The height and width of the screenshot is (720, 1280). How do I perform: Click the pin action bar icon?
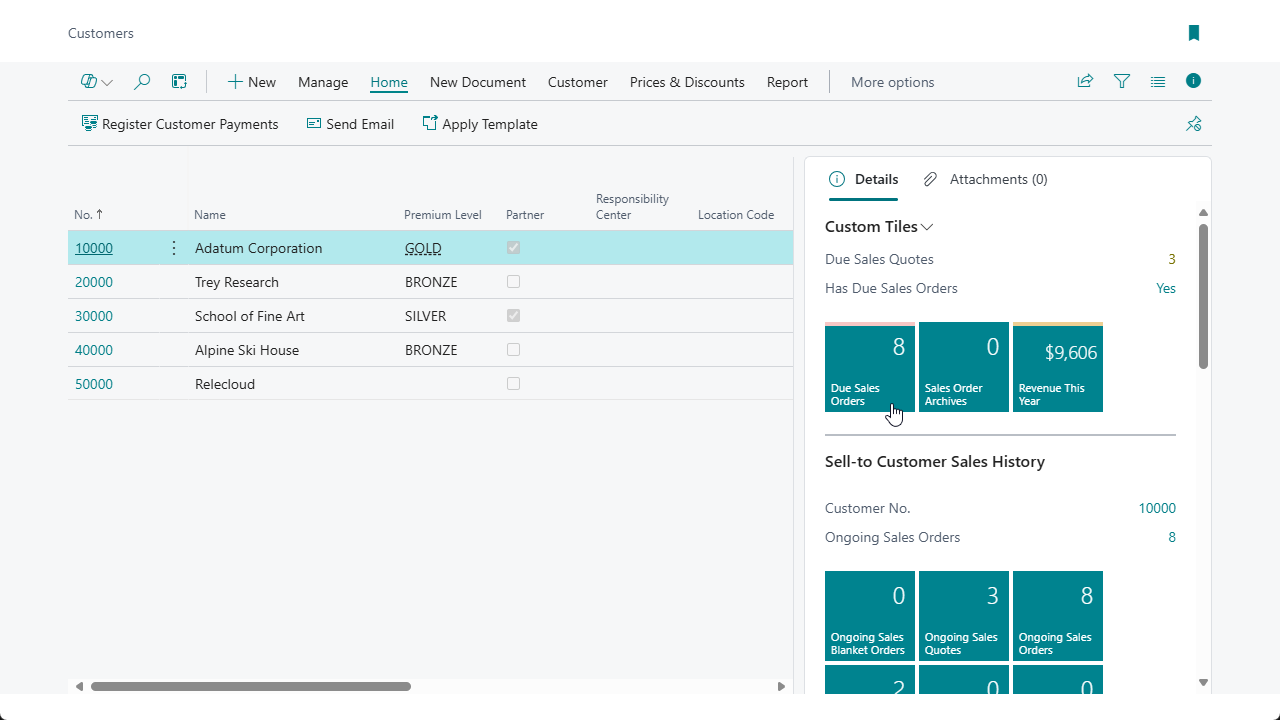point(1193,124)
